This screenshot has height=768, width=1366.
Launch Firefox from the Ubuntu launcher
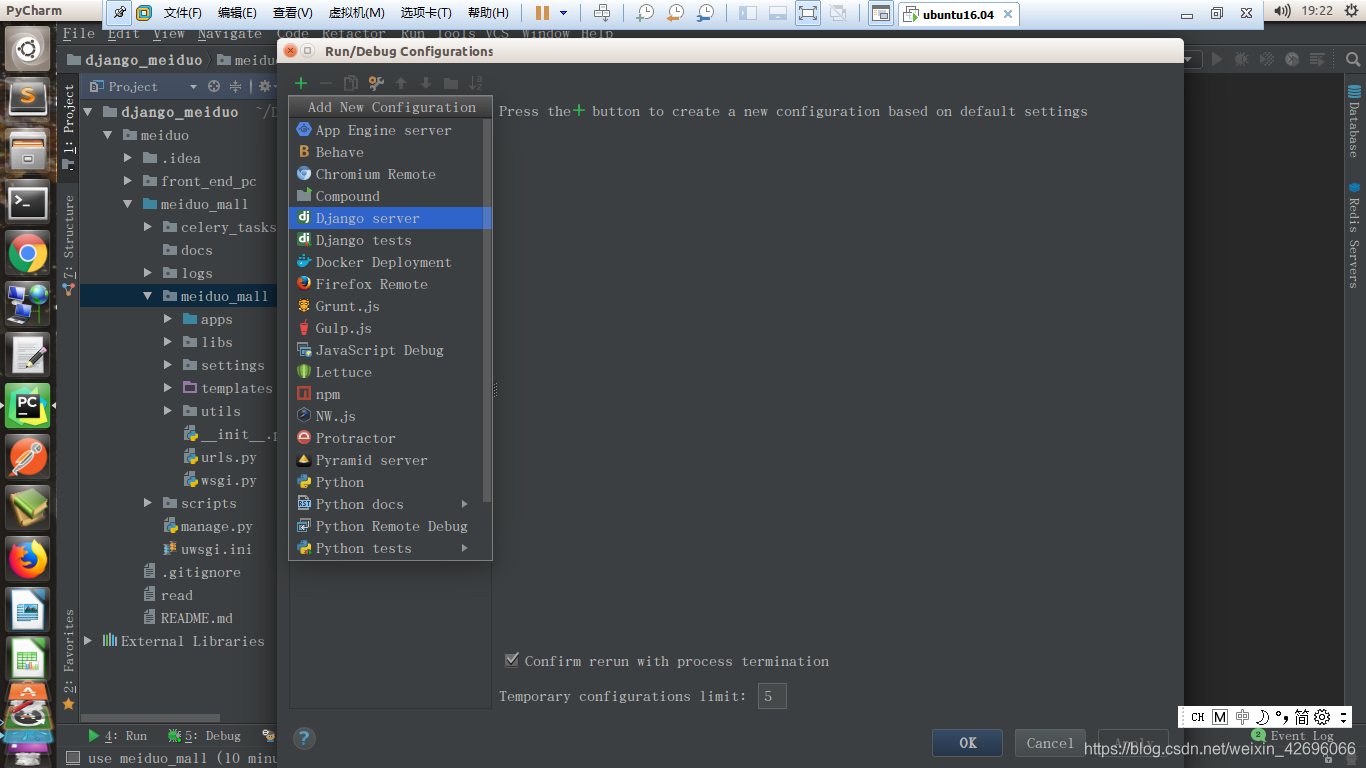tap(27, 559)
